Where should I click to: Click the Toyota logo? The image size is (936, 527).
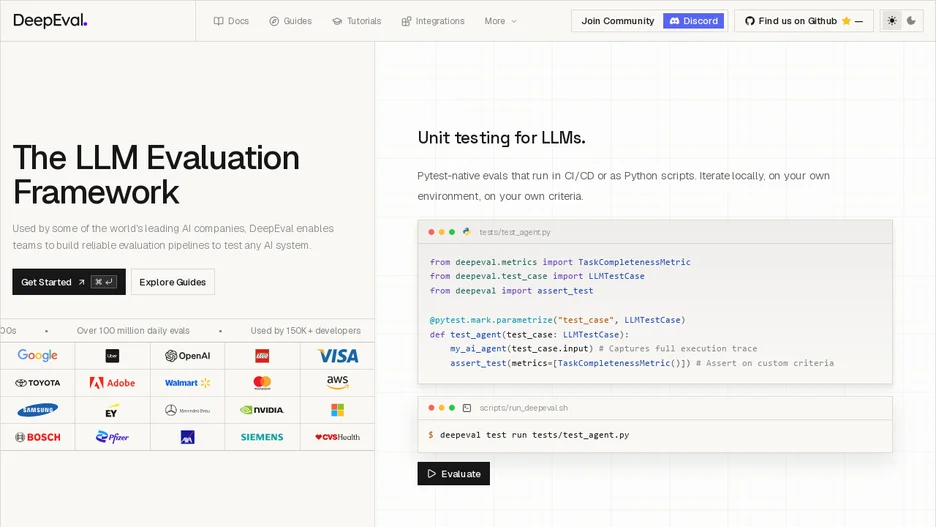click(x=38, y=383)
